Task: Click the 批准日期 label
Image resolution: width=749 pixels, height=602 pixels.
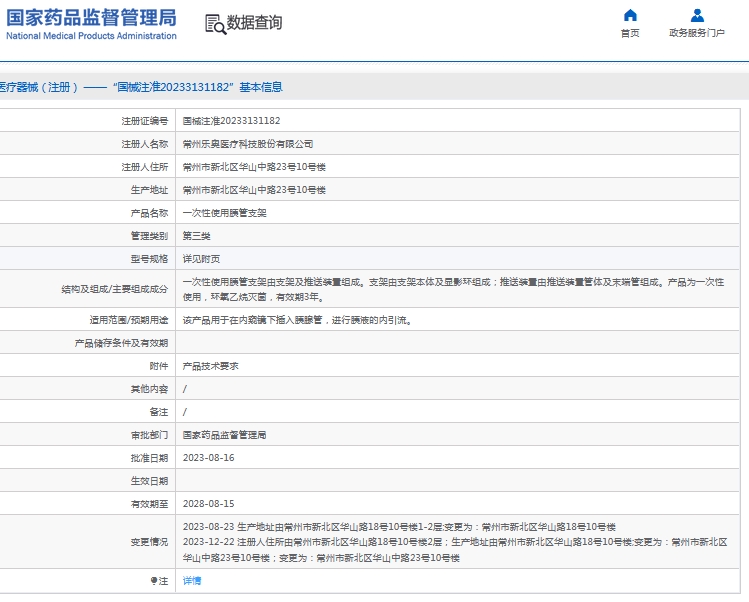Action: pyautogui.click(x=150, y=458)
